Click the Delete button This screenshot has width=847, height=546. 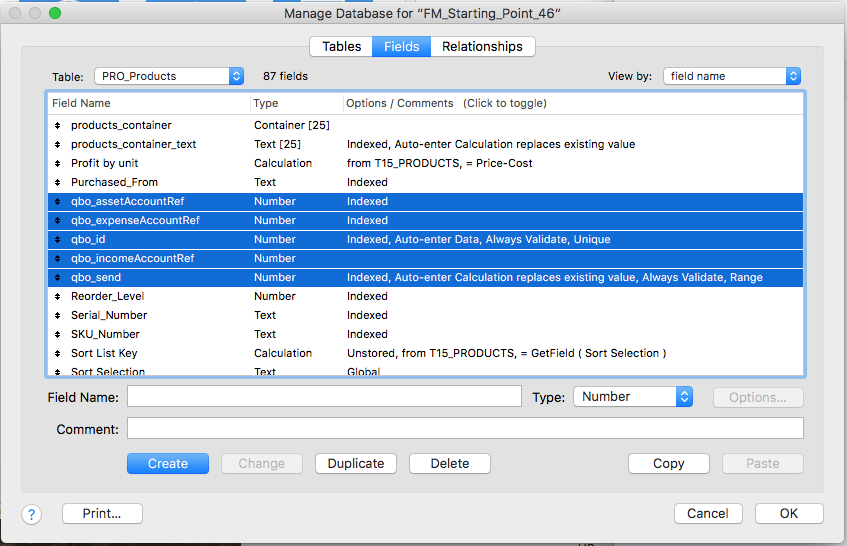pos(450,463)
